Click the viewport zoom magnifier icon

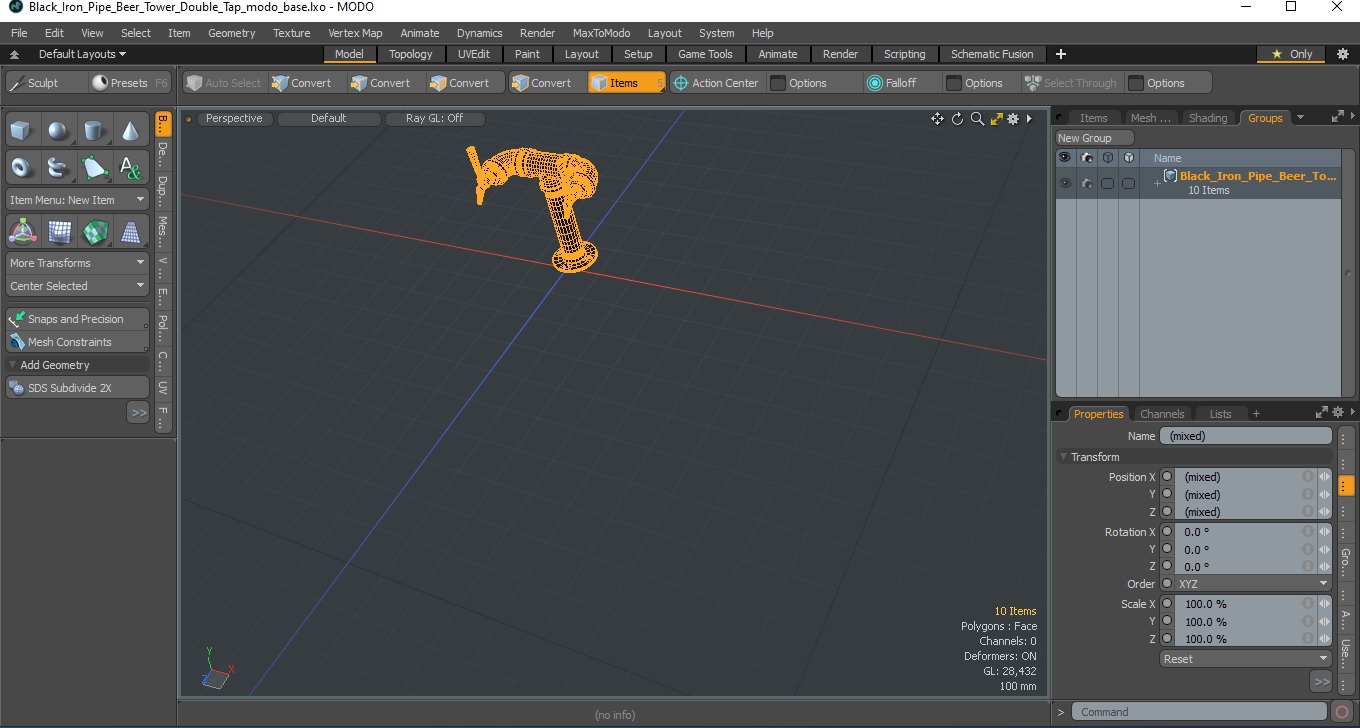[x=977, y=119]
